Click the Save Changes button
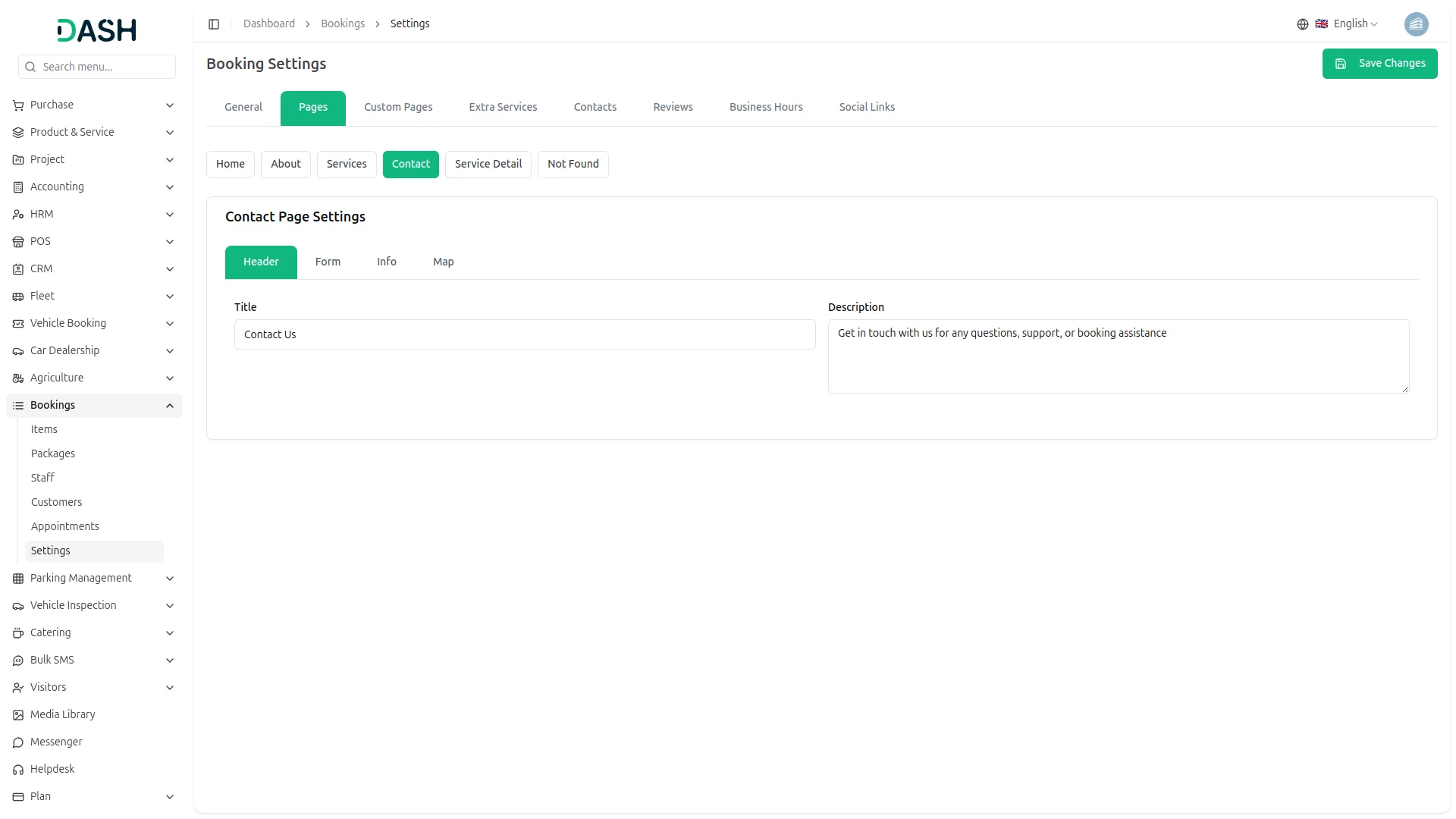The height and width of the screenshot is (819, 1456). [1379, 64]
